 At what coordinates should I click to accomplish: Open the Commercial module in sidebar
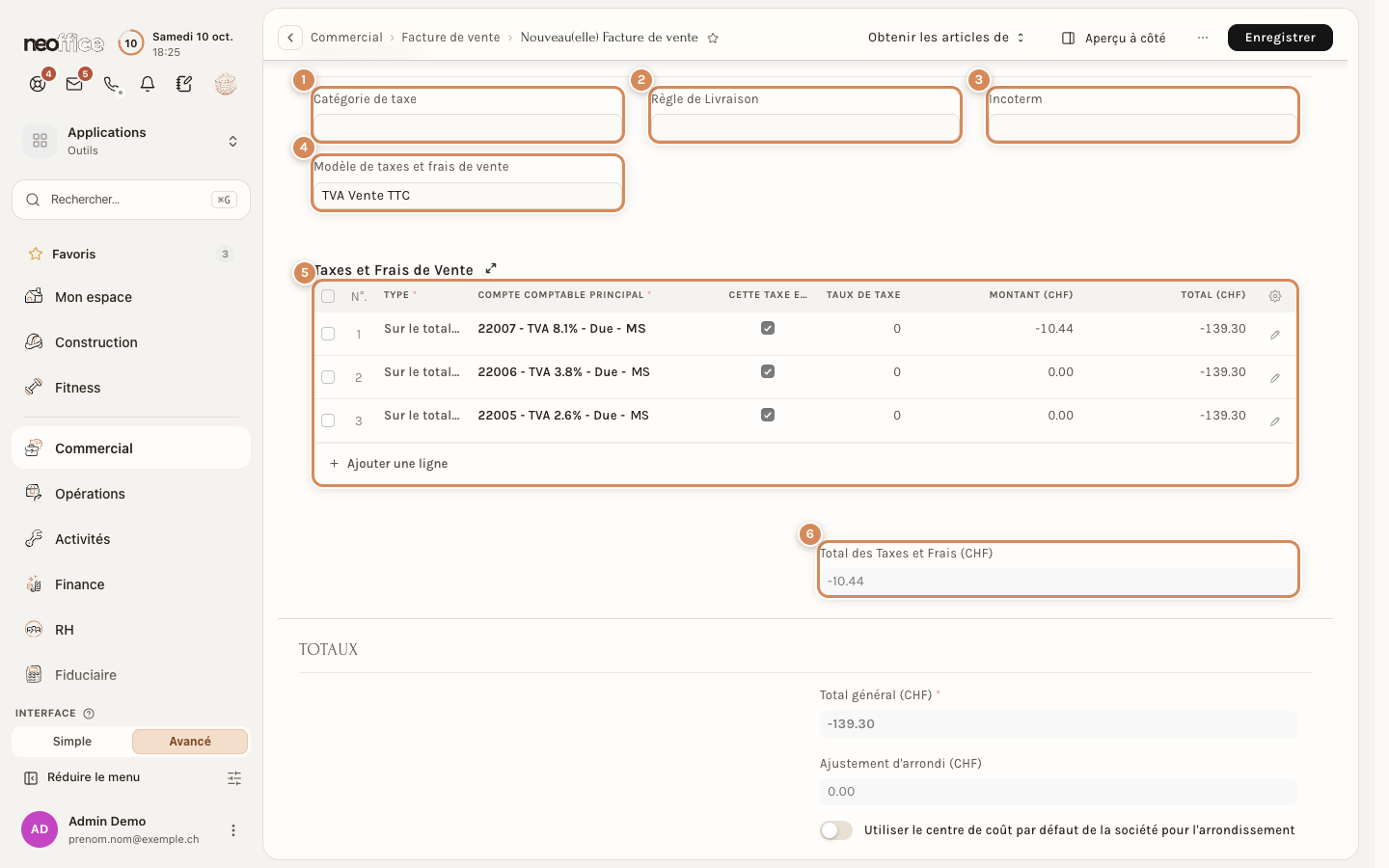pos(131,448)
